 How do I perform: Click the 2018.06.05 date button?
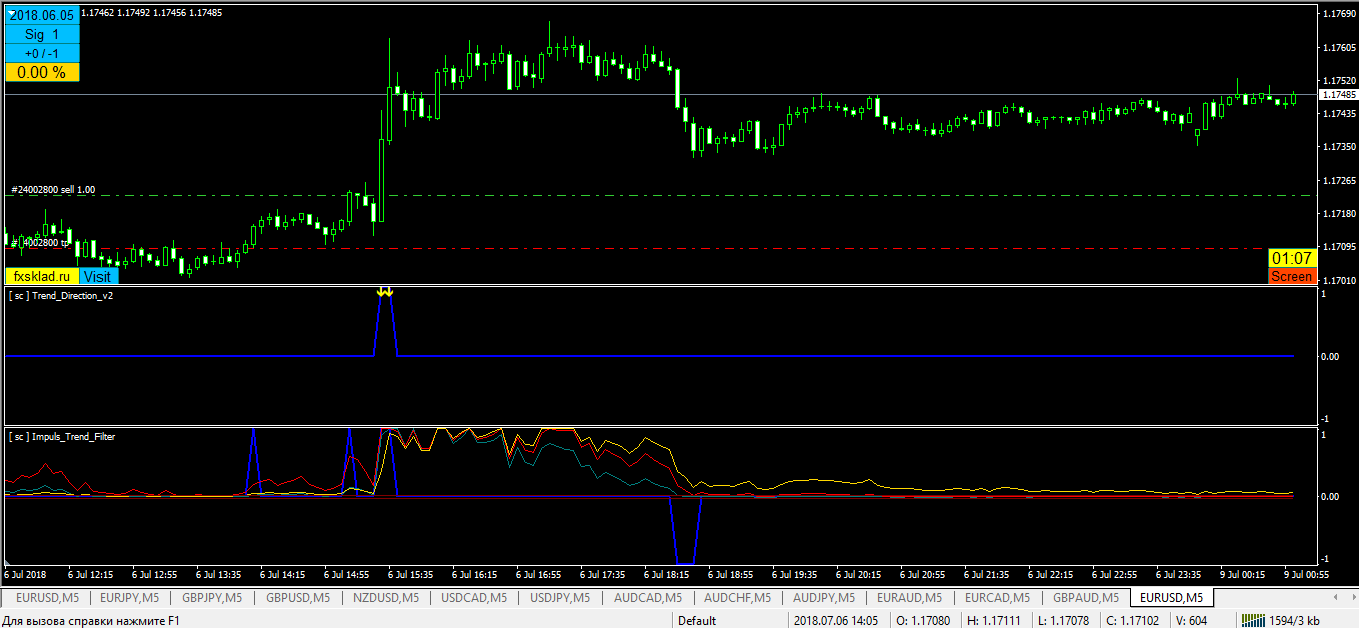coord(42,16)
